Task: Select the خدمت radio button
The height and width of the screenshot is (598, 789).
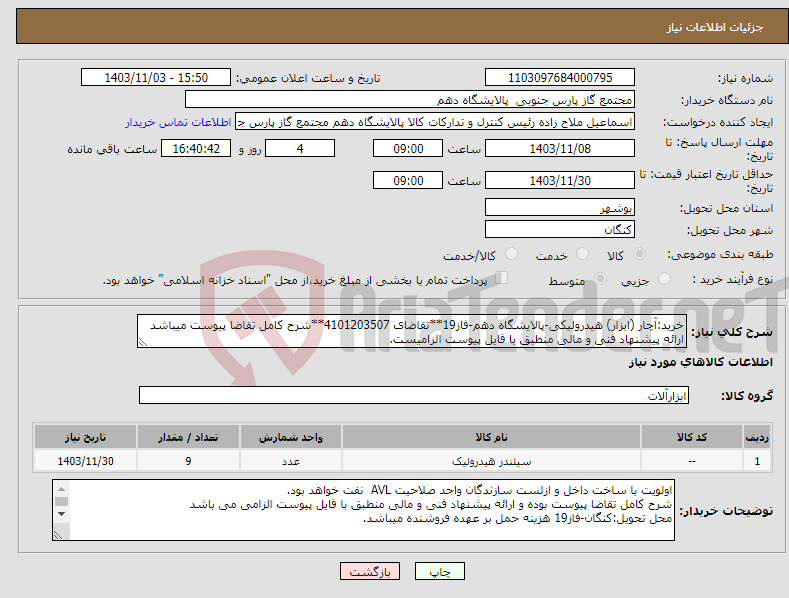Action: [582, 254]
